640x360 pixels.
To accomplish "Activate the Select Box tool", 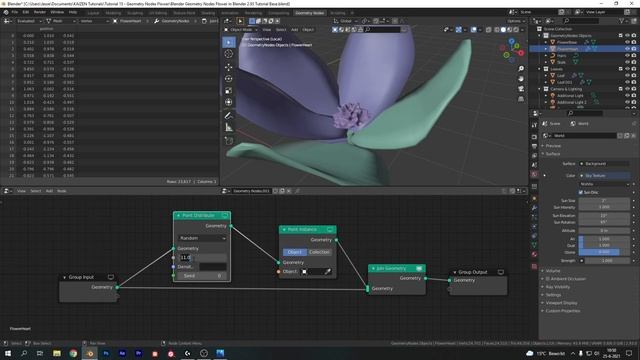I will point(229,42).
